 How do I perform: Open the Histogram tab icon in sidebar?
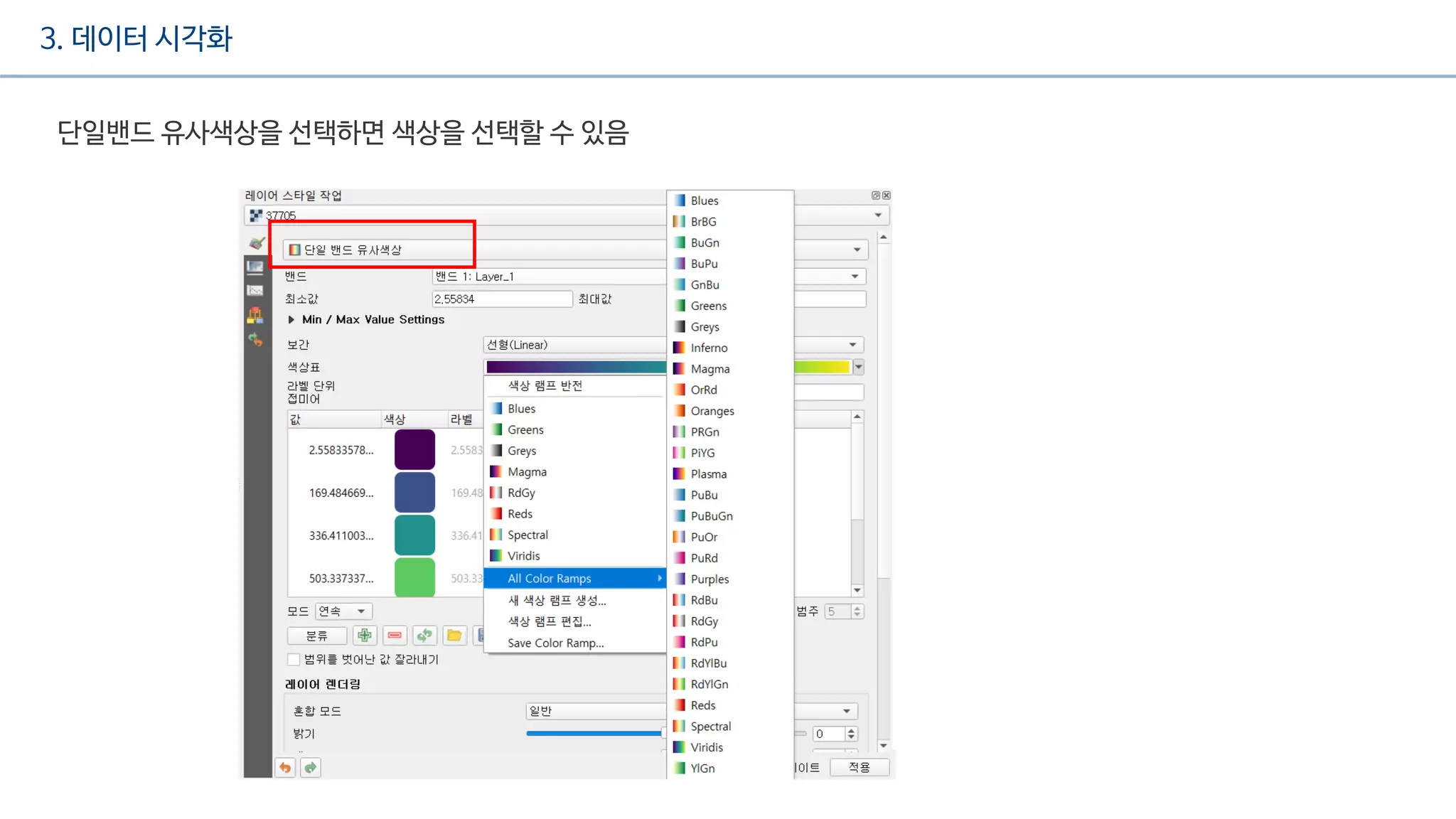(x=255, y=290)
